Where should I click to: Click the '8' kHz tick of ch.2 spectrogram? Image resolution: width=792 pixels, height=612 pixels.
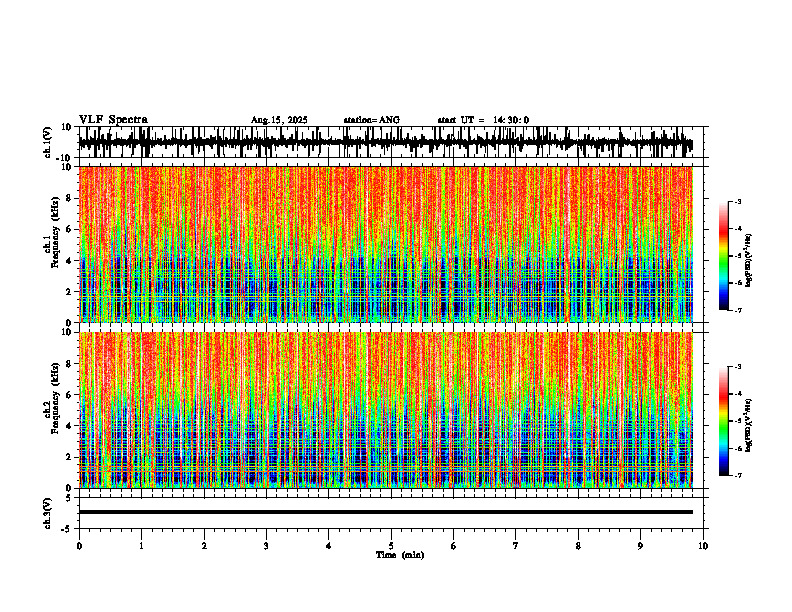[69, 364]
